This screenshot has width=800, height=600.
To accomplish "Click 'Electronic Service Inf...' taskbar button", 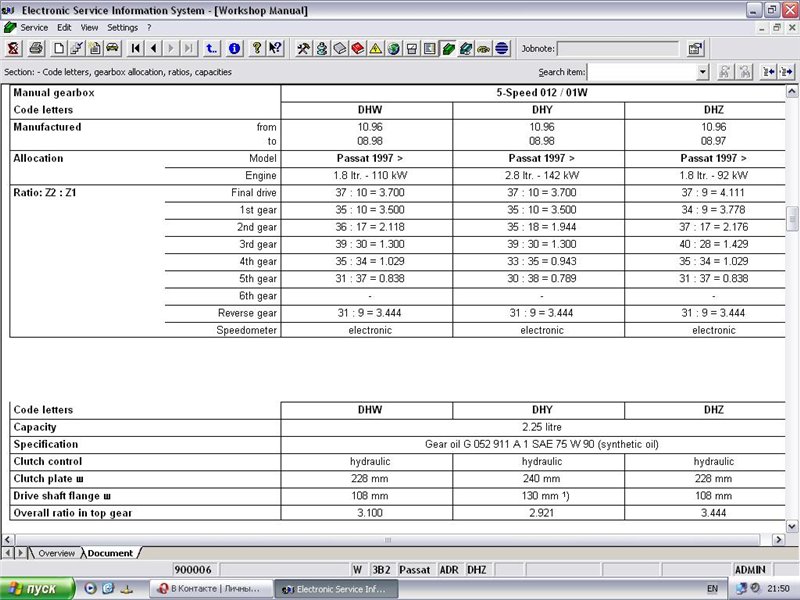I will tap(336, 589).
